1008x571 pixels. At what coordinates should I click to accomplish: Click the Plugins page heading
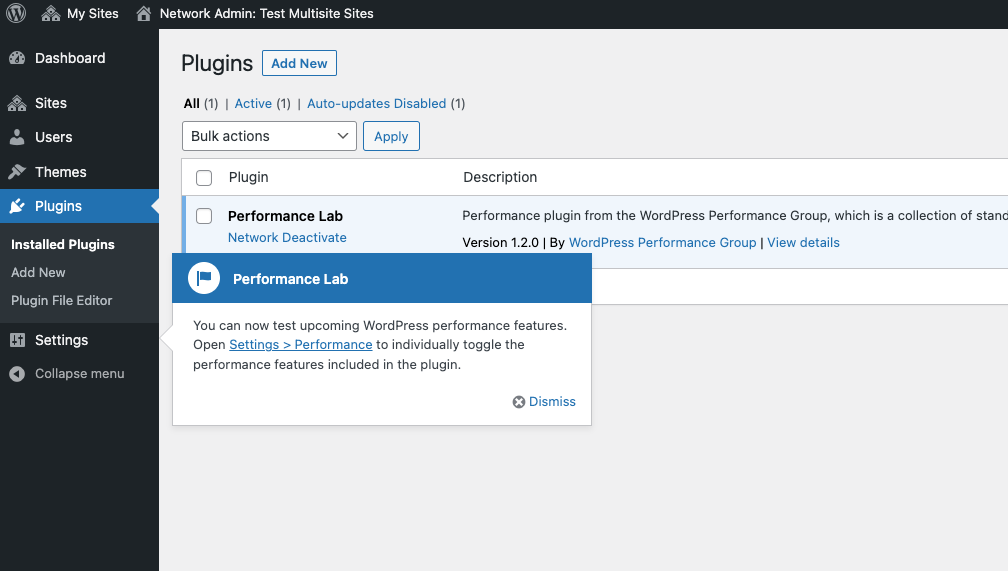(217, 64)
